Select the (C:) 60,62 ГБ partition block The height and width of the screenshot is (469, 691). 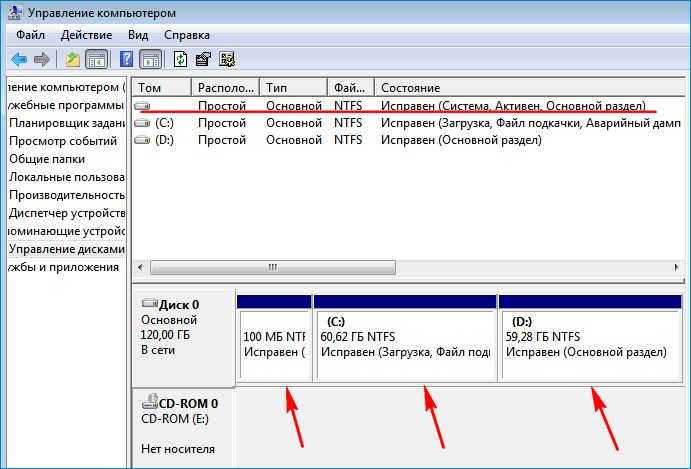click(405, 338)
